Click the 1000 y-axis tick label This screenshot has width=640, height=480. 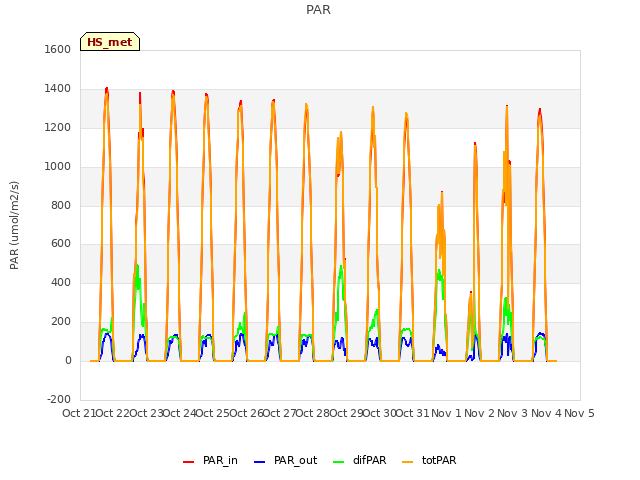(58, 167)
